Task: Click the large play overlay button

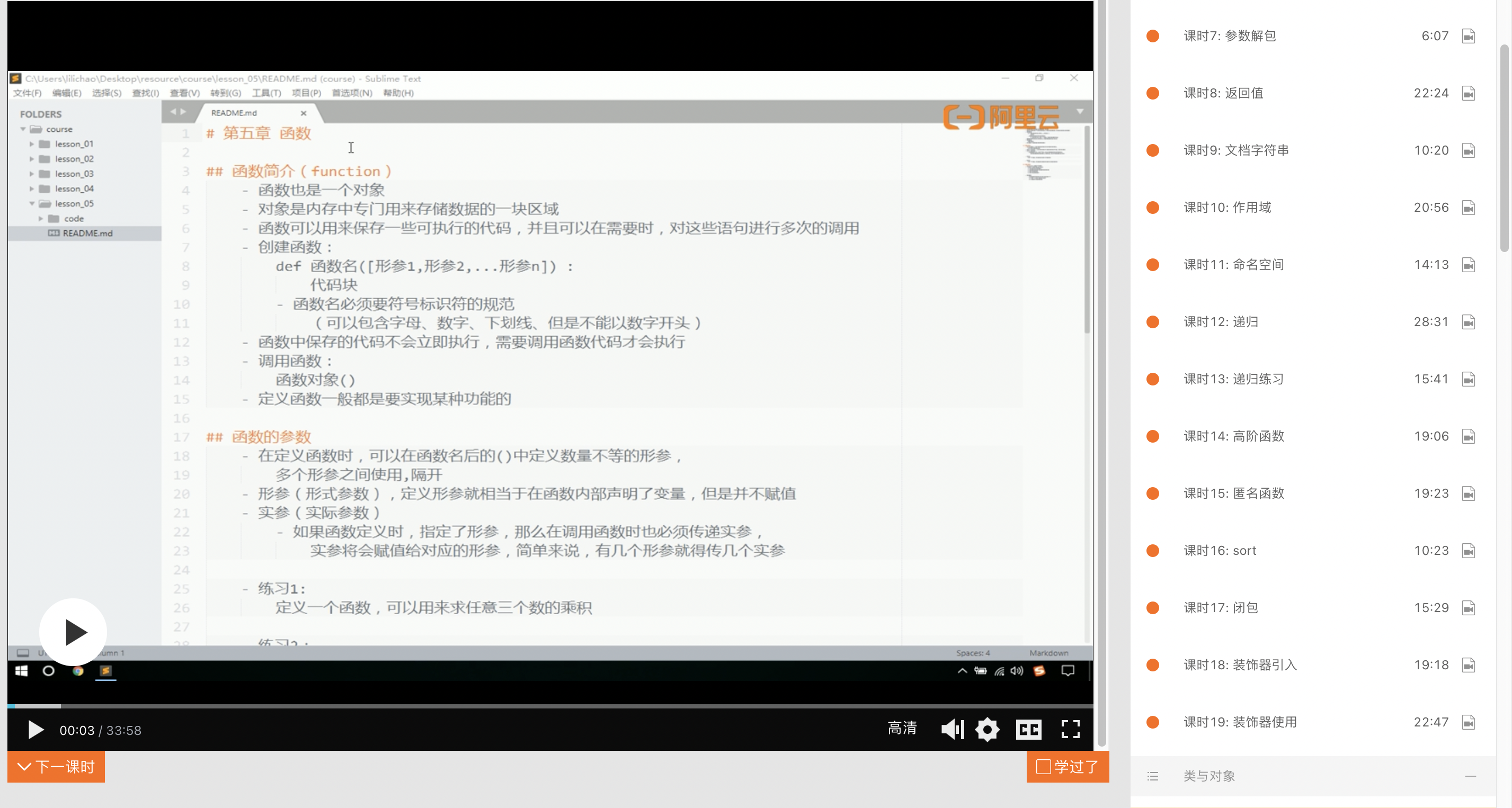Action: 73,632
